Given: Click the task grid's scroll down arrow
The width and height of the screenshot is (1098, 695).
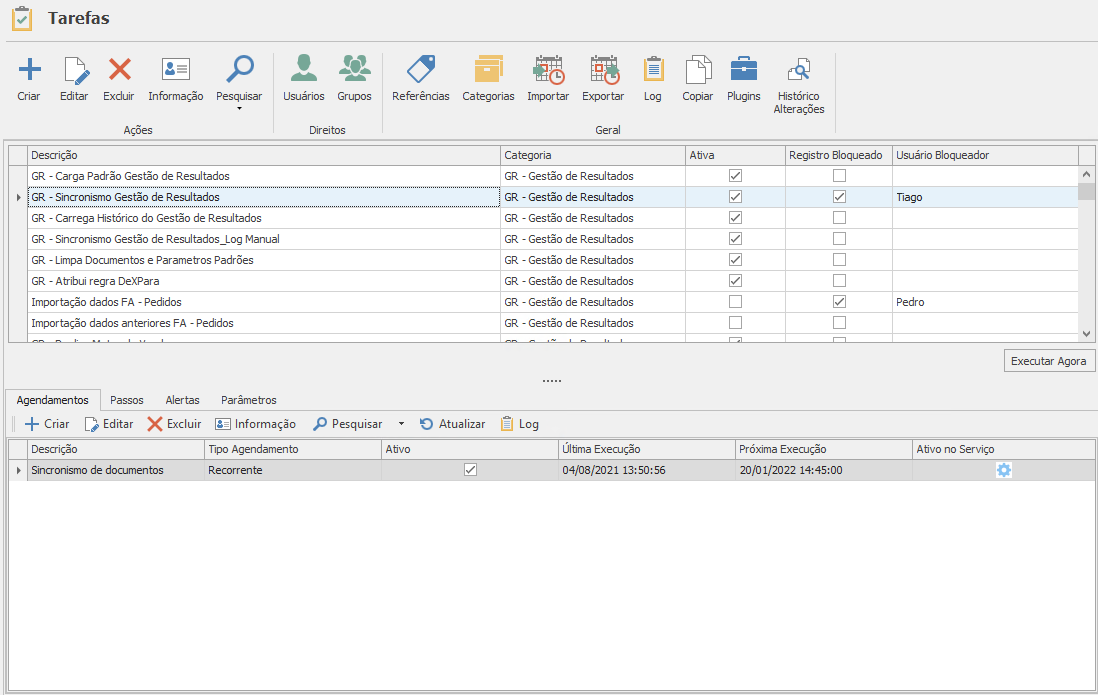Looking at the screenshot, I should coord(1086,334).
